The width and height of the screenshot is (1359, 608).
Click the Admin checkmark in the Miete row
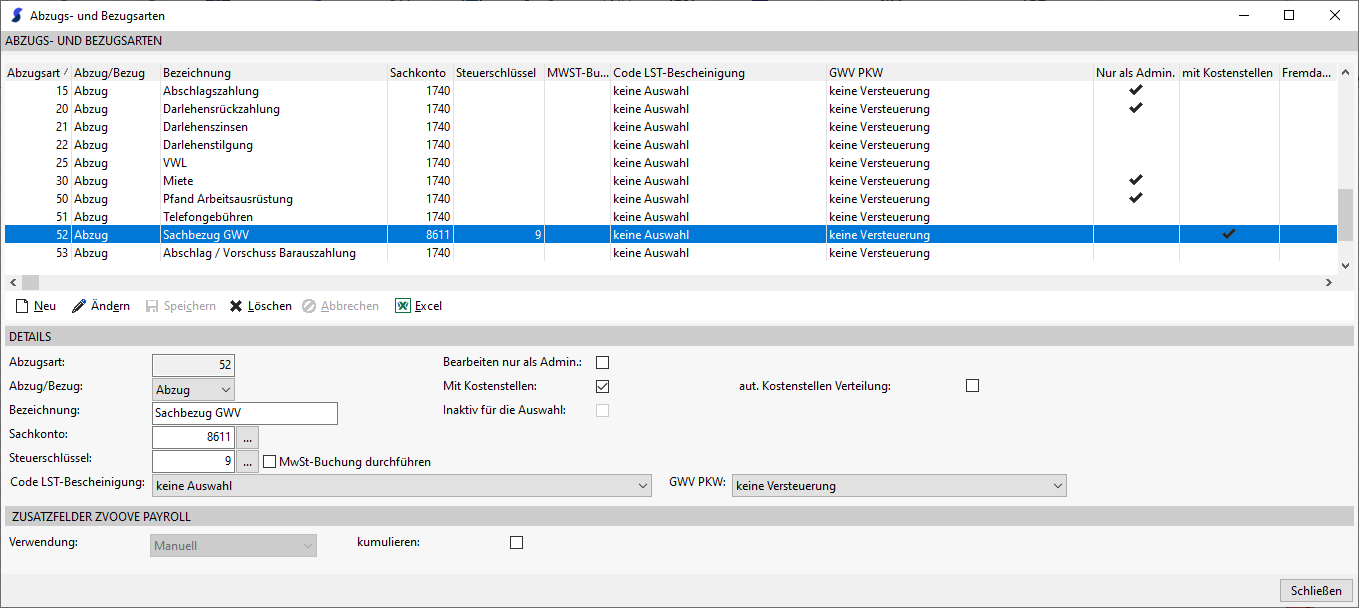(x=1135, y=180)
